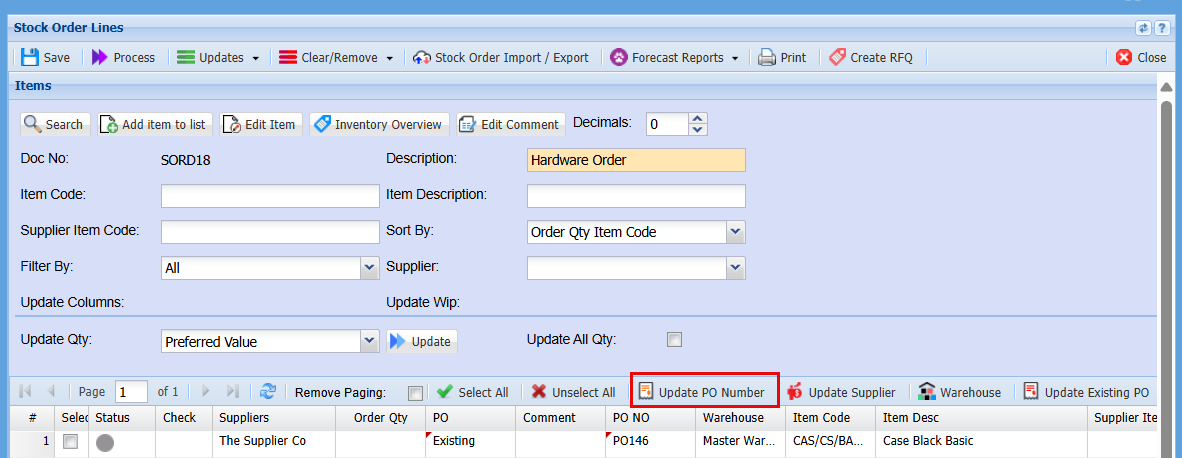This screenshot has width=1182, height=458.
Task: Click the Master War... warehouse cell
Action: coord(742,441)
